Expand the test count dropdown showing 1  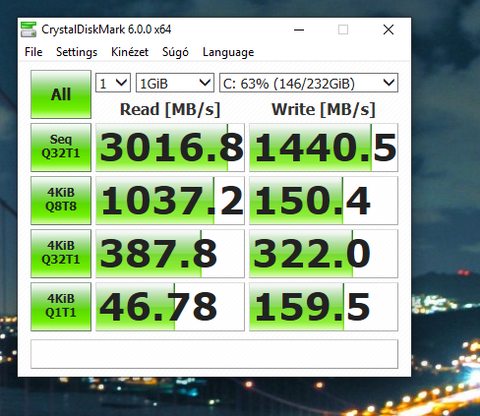point(113,83)
